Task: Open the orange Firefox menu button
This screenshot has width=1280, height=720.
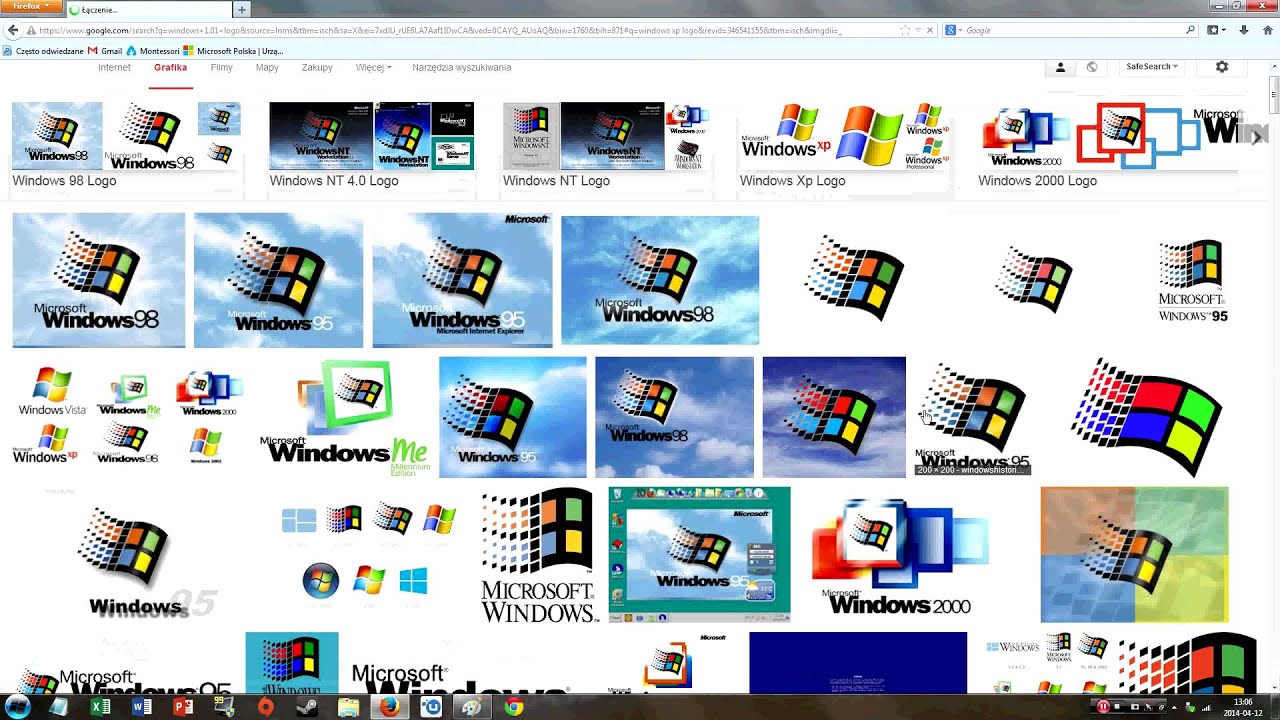Action: point(31,6)
